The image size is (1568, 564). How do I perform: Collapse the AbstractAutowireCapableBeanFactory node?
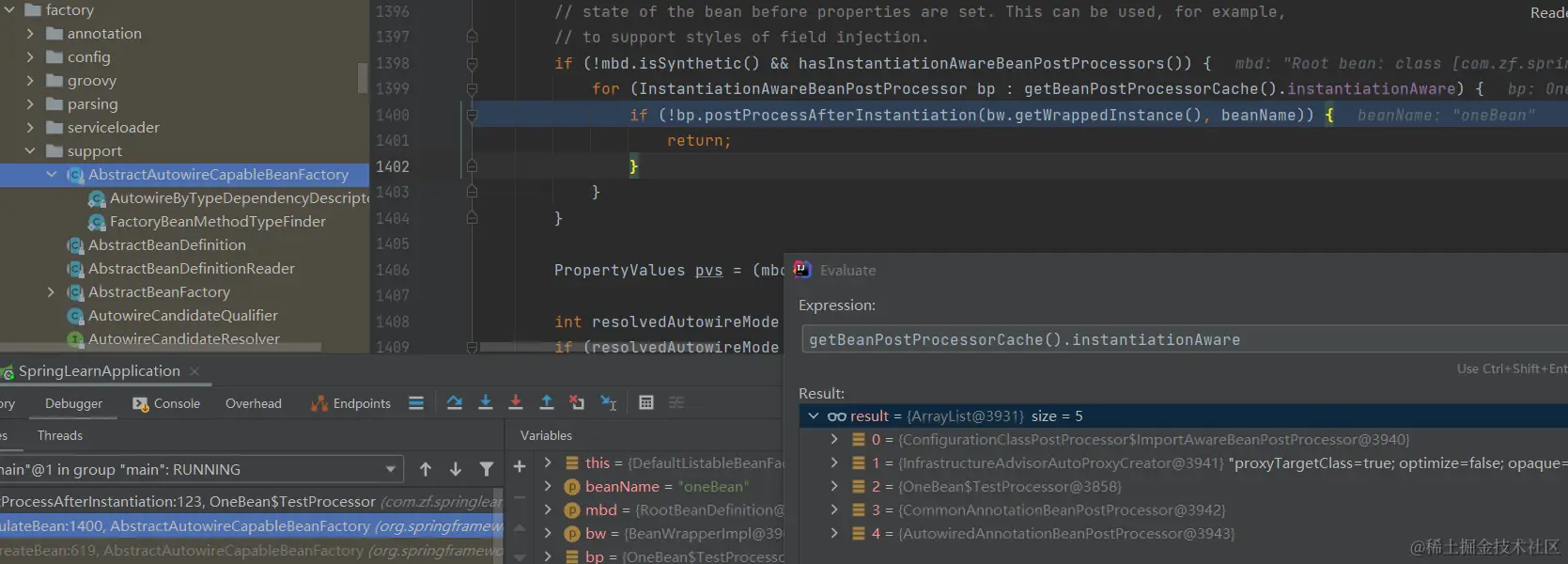coord(52,175)
